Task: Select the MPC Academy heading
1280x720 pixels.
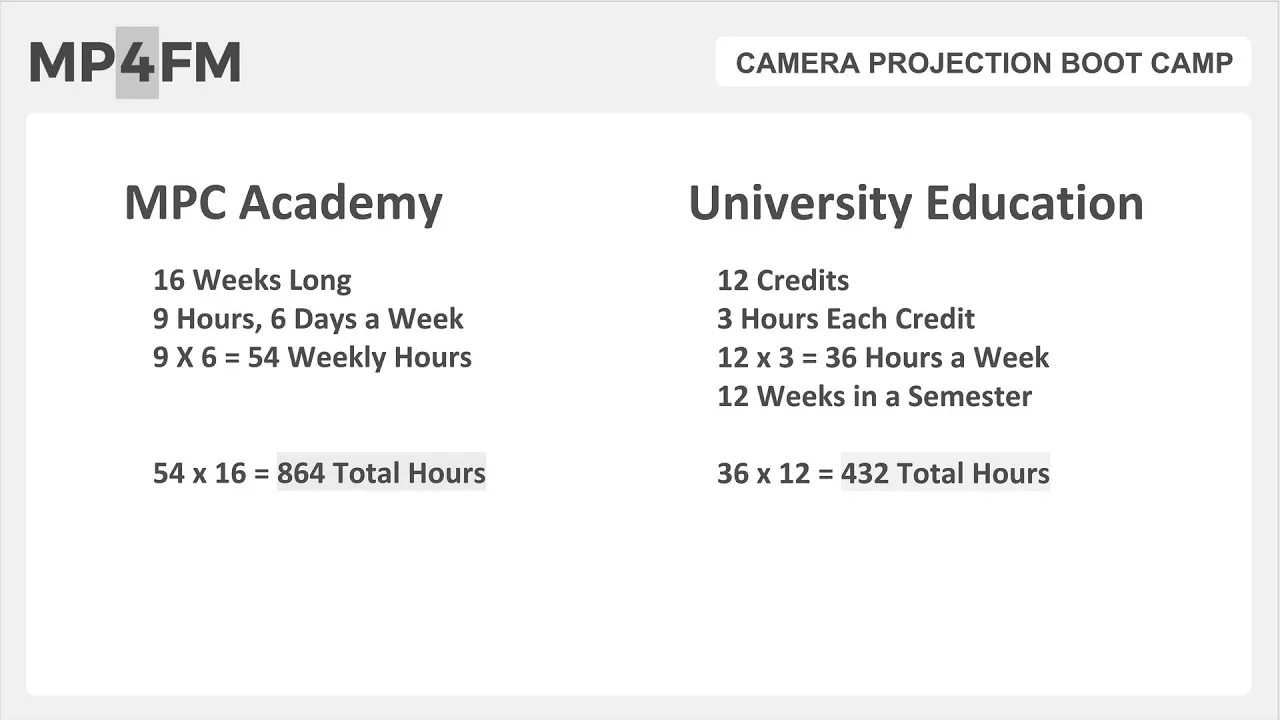Action: pos(283,203)
